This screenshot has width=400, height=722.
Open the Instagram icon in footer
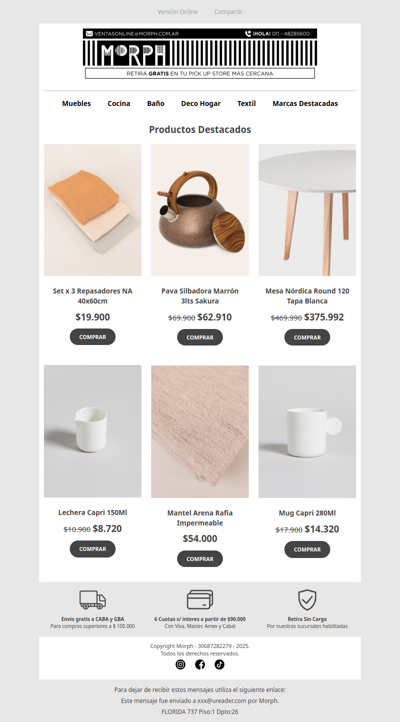[x=180, y=664]
